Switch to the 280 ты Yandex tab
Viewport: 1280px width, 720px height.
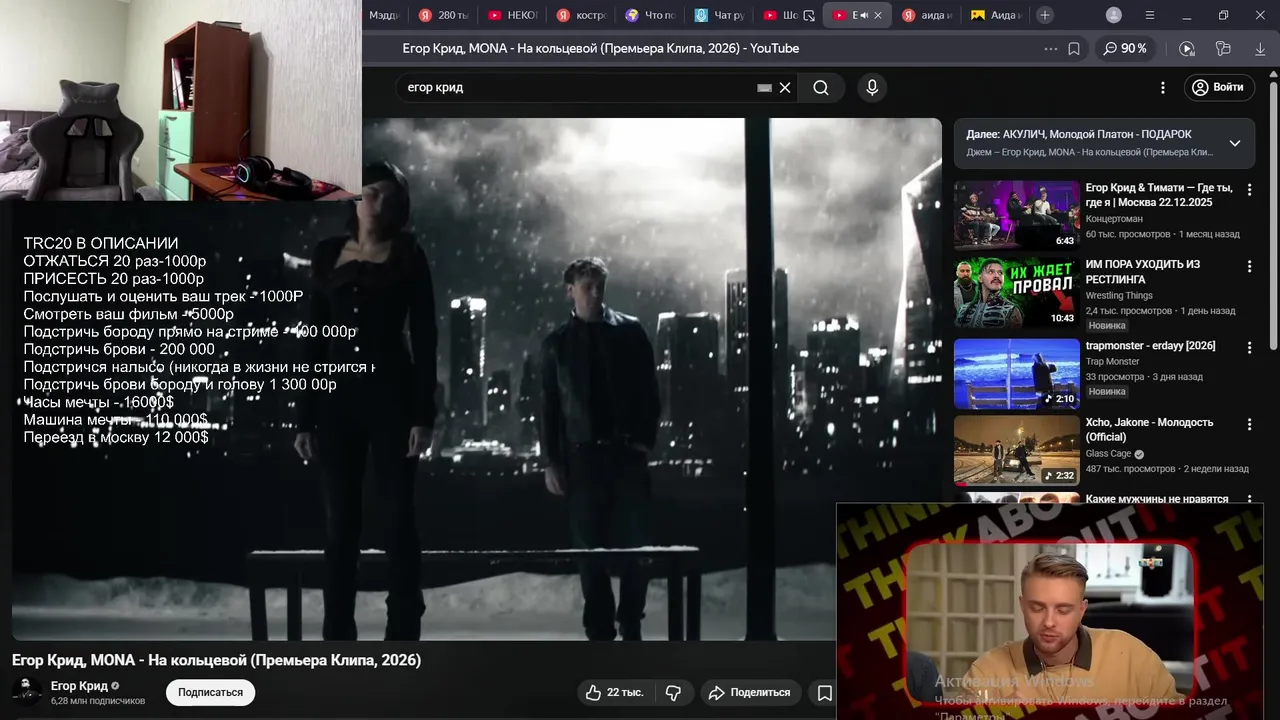point(443,15)
